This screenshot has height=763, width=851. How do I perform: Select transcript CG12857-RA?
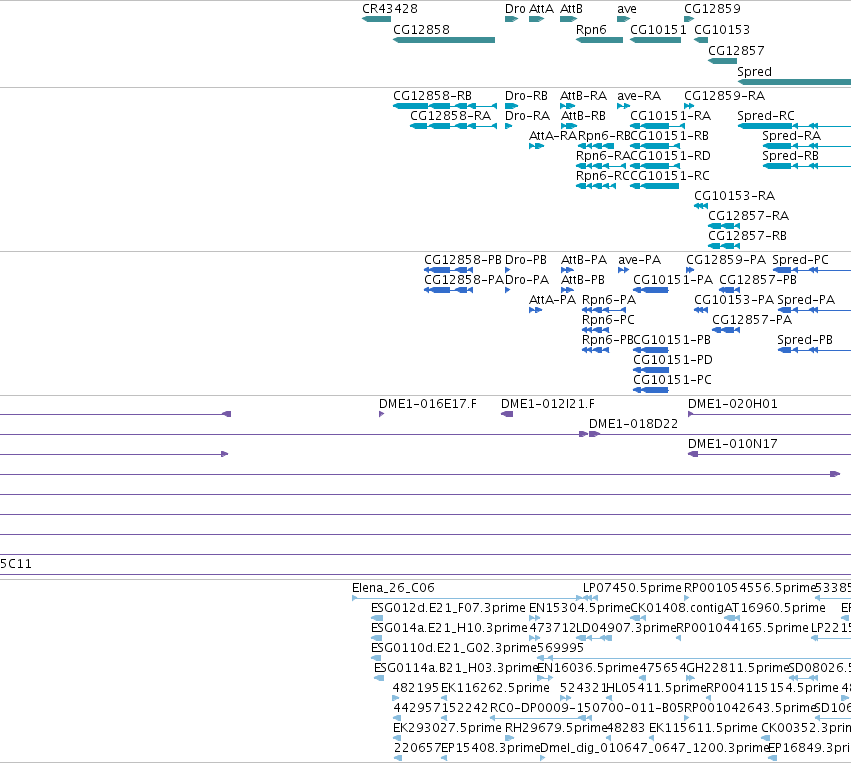tap(724, 226)
